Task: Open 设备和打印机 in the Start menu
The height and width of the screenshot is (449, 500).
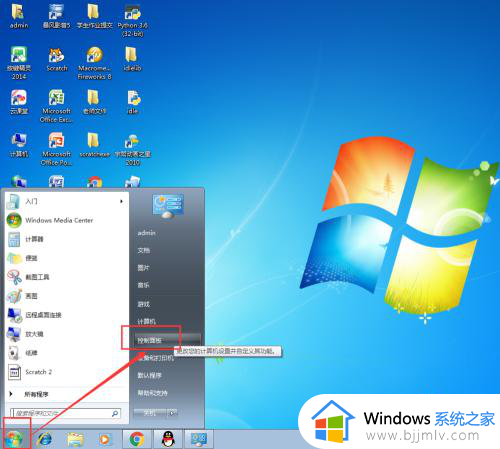Action: (156, 358)
